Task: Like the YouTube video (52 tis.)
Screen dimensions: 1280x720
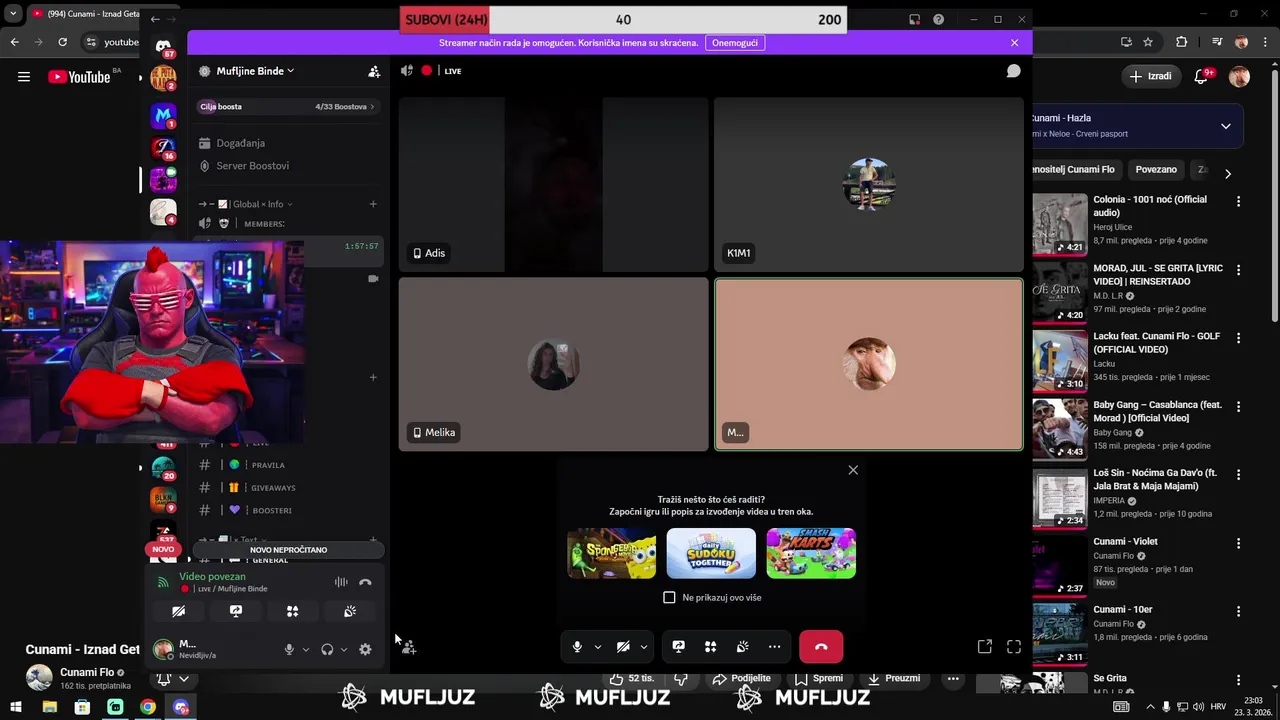Action: click(632, 678)
